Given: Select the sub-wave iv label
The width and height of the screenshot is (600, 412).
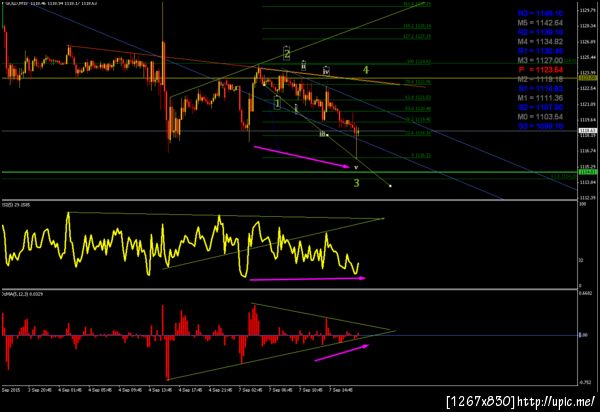Looking at the screenshot, I should (326, 70).
